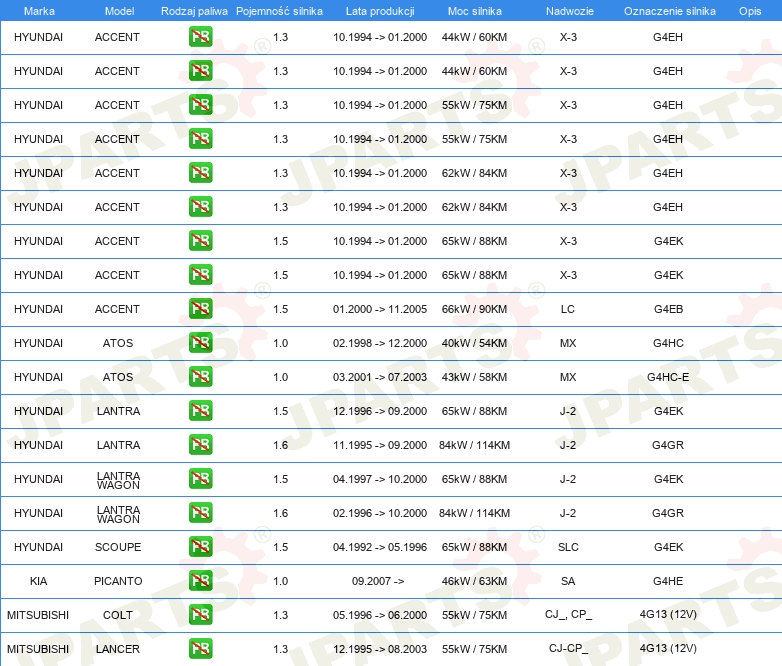Click LANTRA WAGON in the 04.1997 row
Viewport: 782px width, 666px height.
point(118,480)
